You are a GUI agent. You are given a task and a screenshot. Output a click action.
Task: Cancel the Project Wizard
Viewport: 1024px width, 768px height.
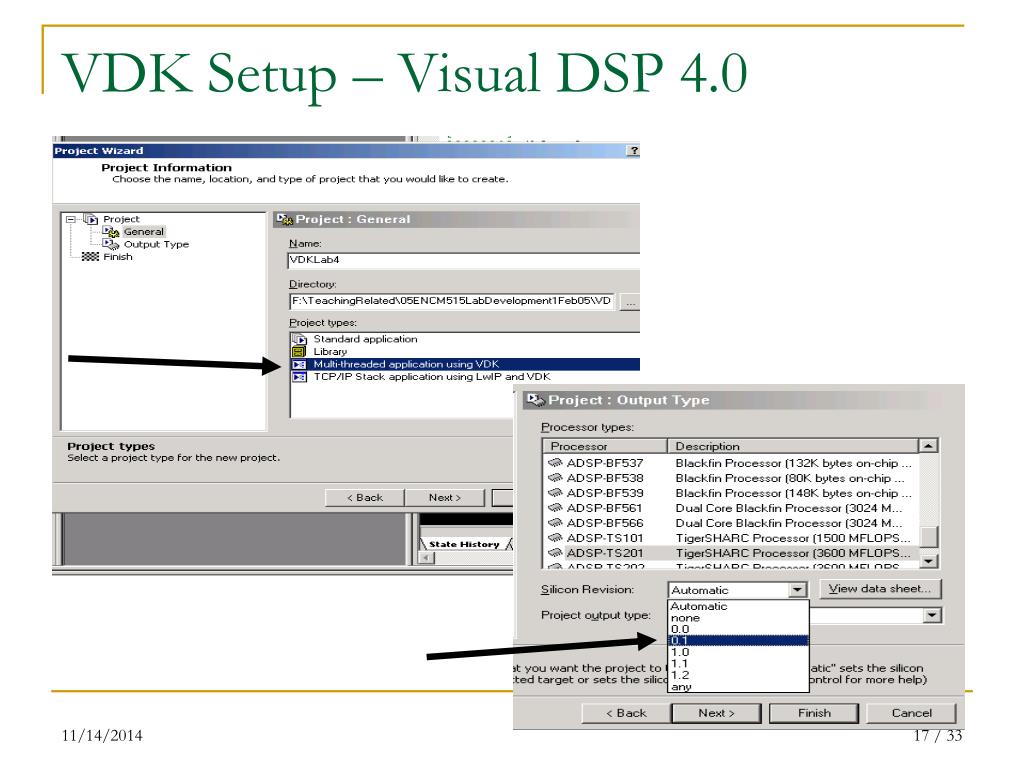pos(912,713)
